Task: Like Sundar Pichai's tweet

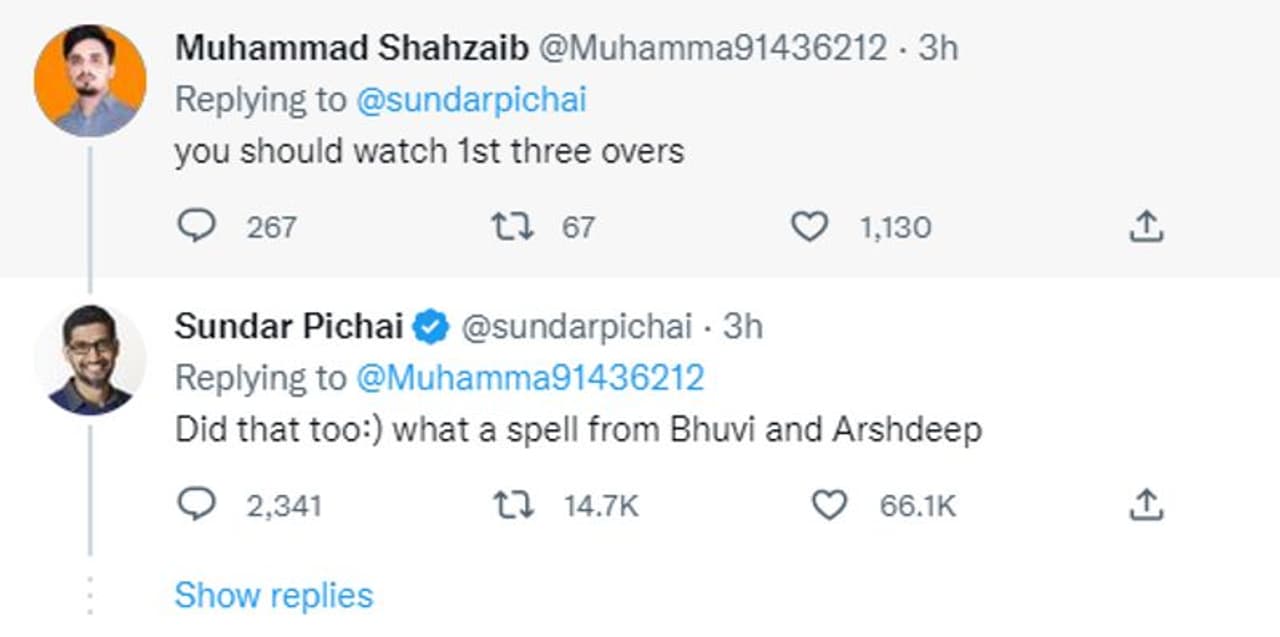Action: tap(828, 505)
